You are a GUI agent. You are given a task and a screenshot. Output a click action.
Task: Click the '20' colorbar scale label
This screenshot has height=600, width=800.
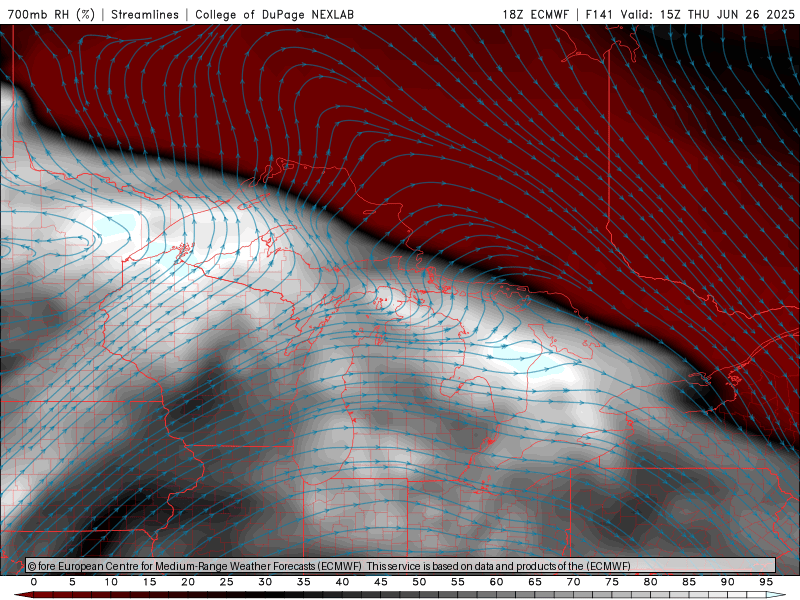[188, 582]
